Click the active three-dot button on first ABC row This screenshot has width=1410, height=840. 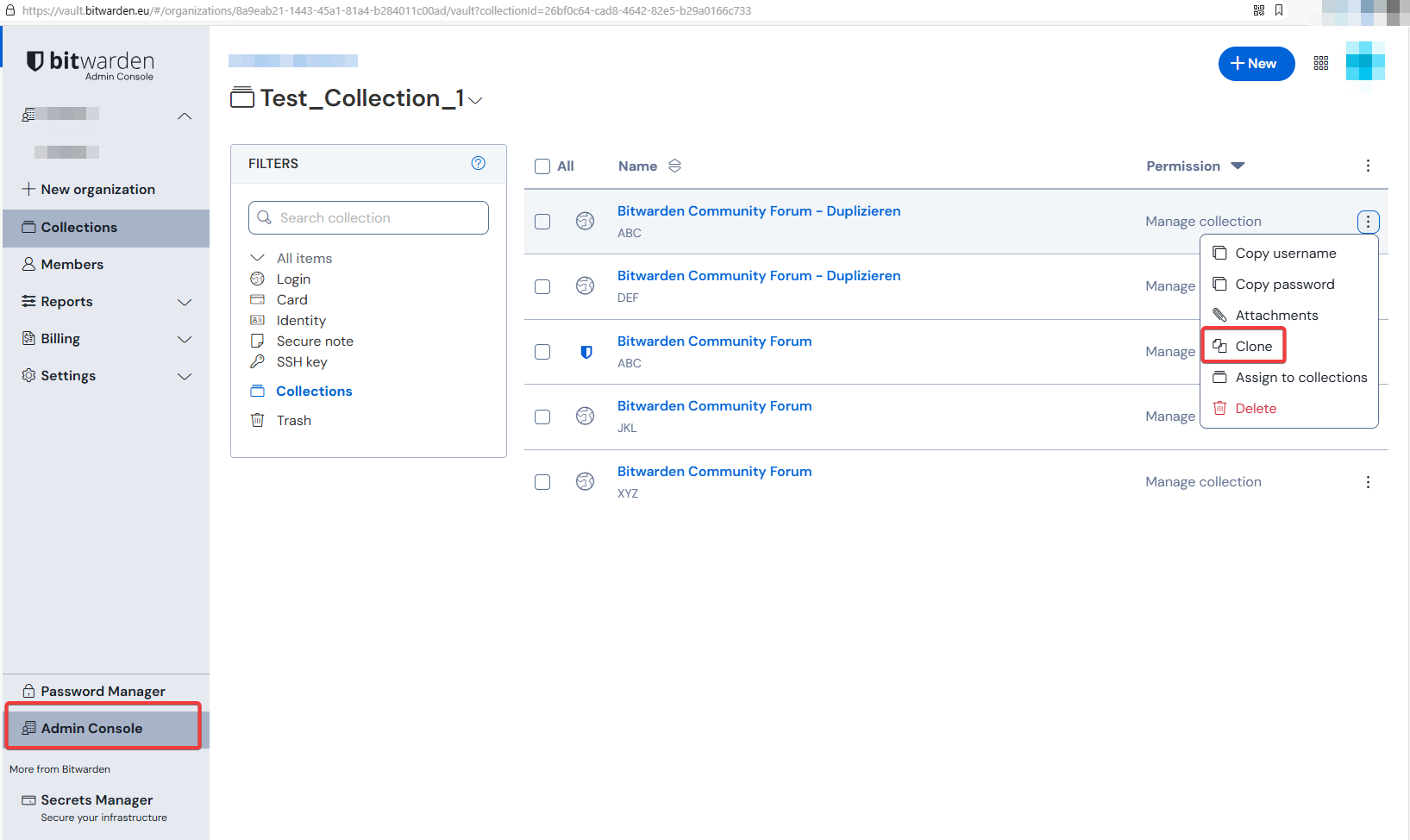[x=1368, y=222]
